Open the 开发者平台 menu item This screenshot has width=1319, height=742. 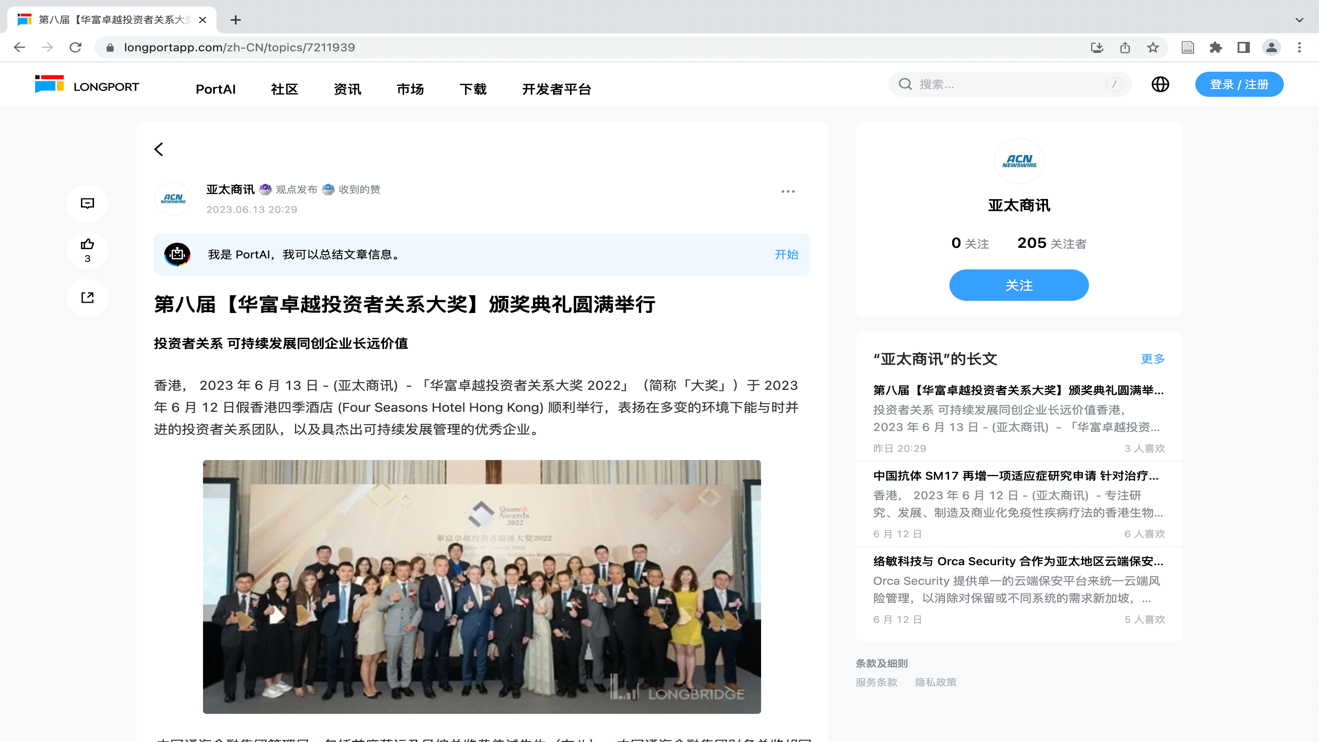[557, 89]
